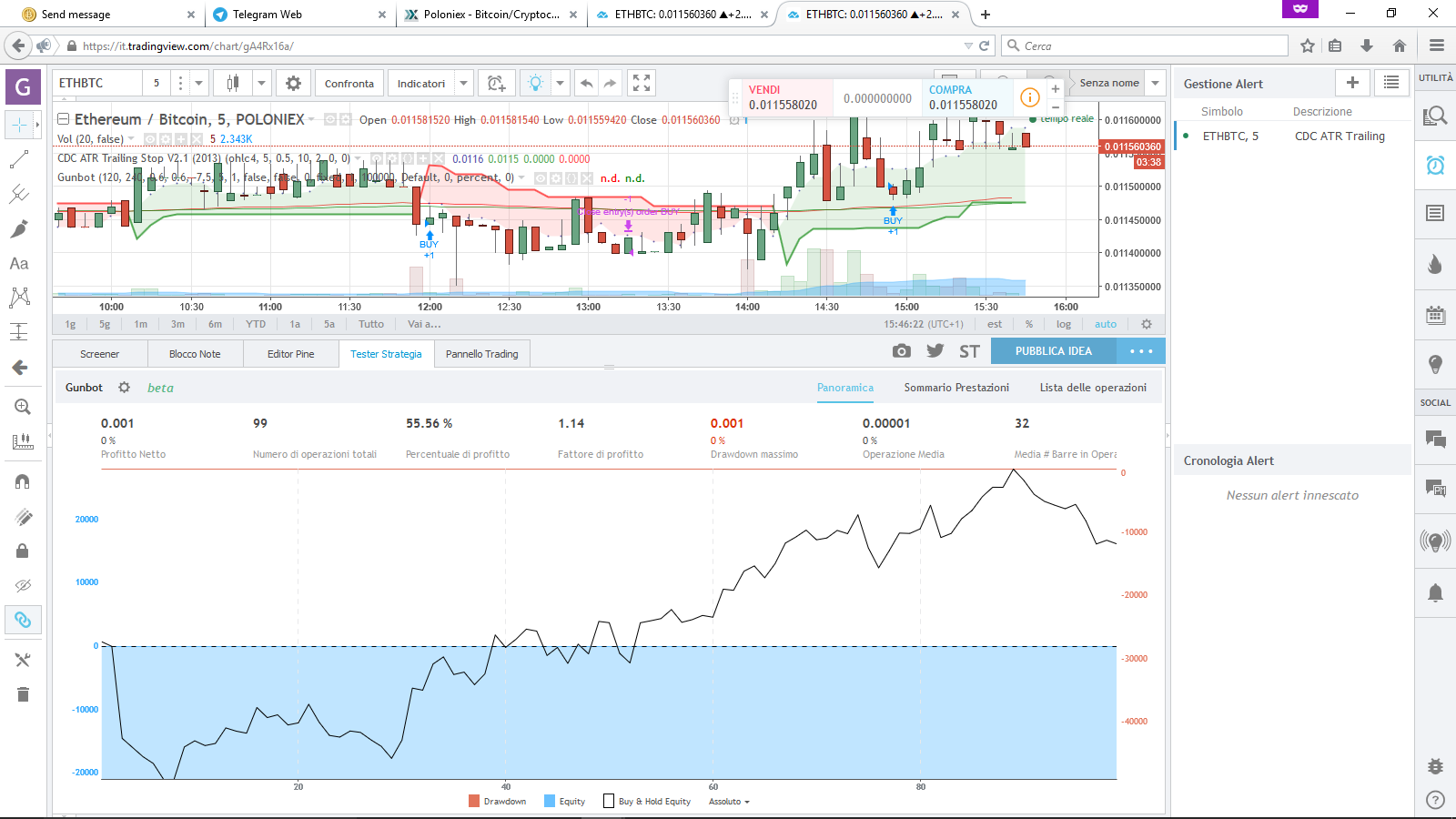Image resolution: width=1456 pixels, height=819 pixels.
Task: Open the ideas lightbulb dropdown arrow
Action: pos(560,83)
